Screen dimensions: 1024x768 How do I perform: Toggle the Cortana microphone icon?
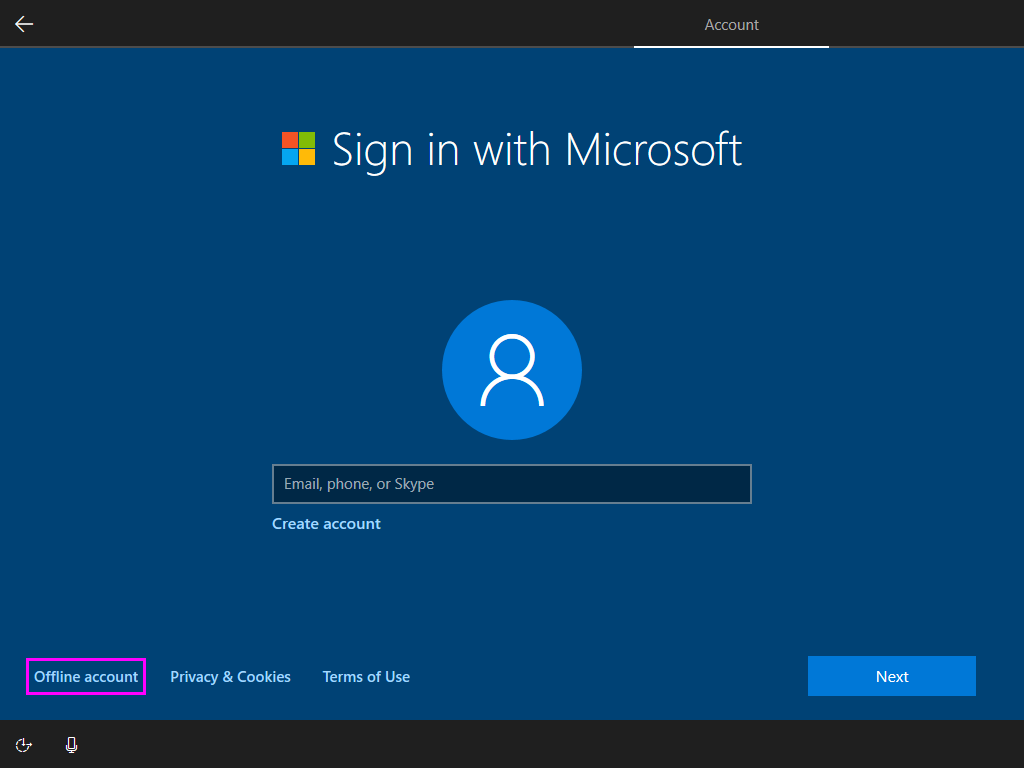point(71,745)
